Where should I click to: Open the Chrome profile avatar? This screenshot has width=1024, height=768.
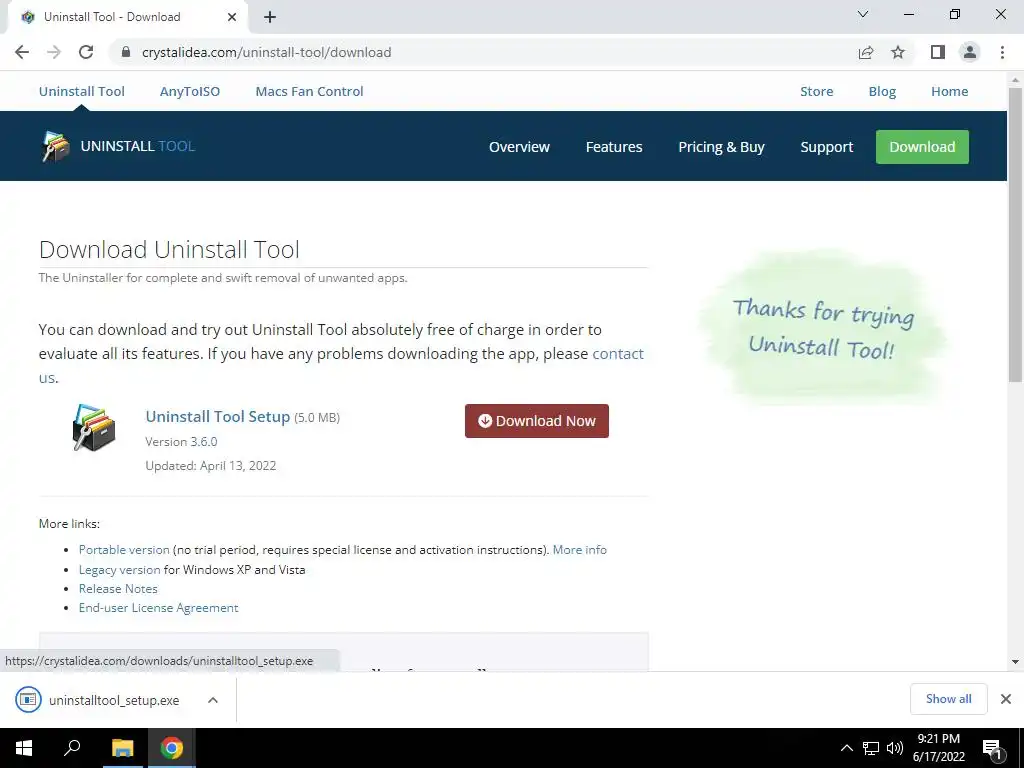click(x=970, y=52)
